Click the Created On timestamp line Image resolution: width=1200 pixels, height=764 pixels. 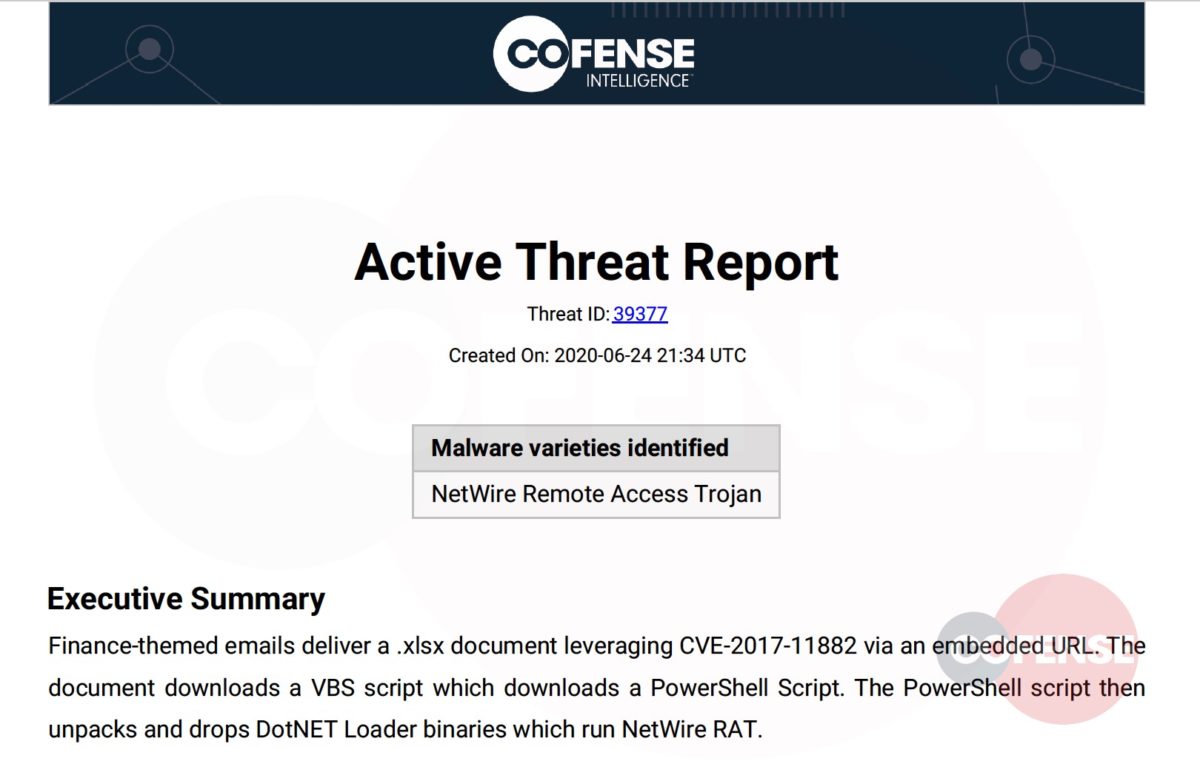[x=597, y=355]
